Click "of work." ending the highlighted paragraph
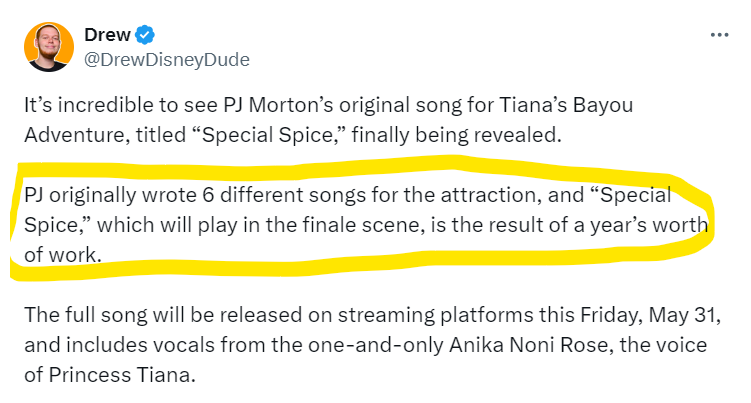 [62, 255]
